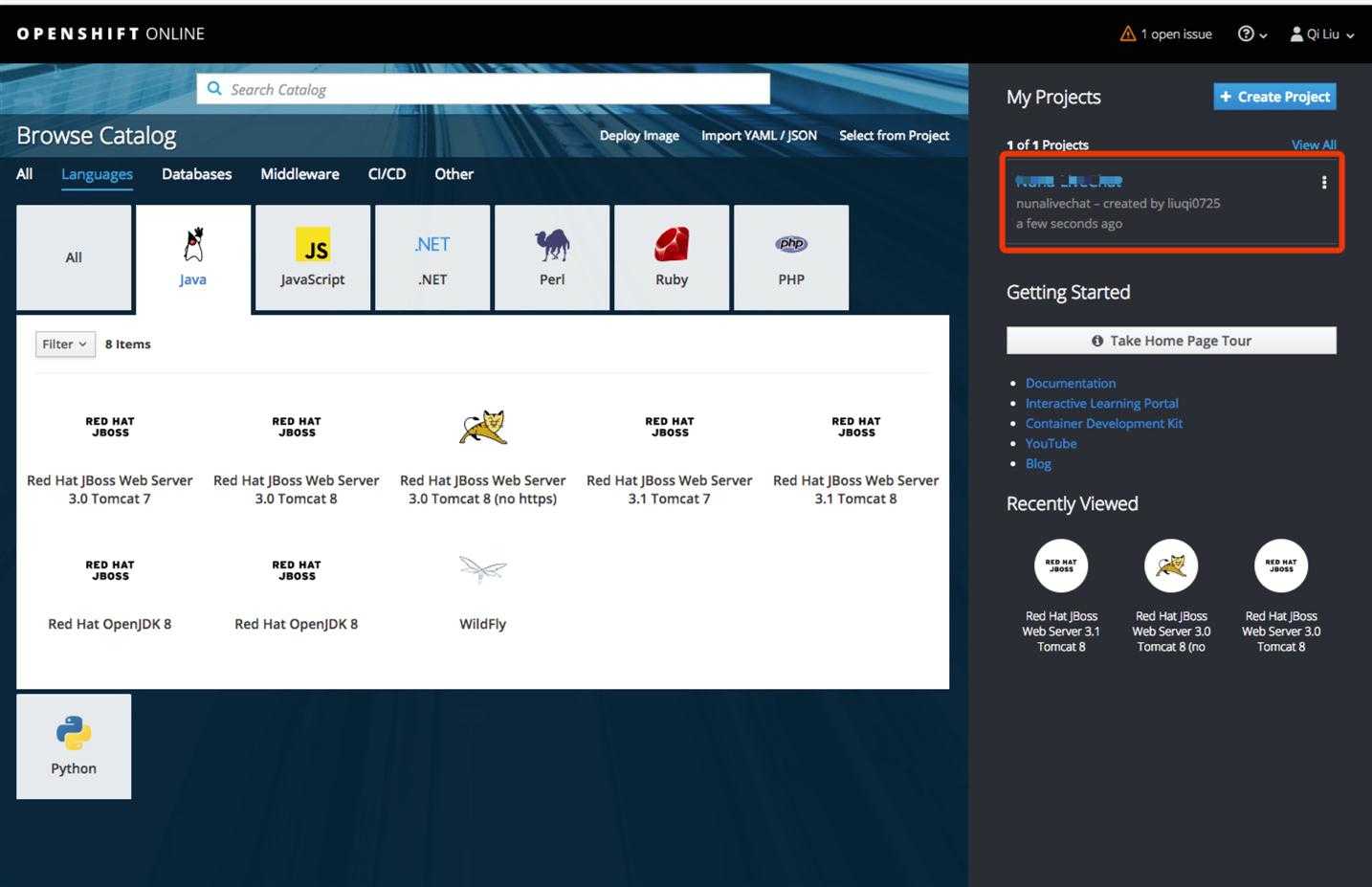Select the JavaScript language tile

tap(313, 257)
